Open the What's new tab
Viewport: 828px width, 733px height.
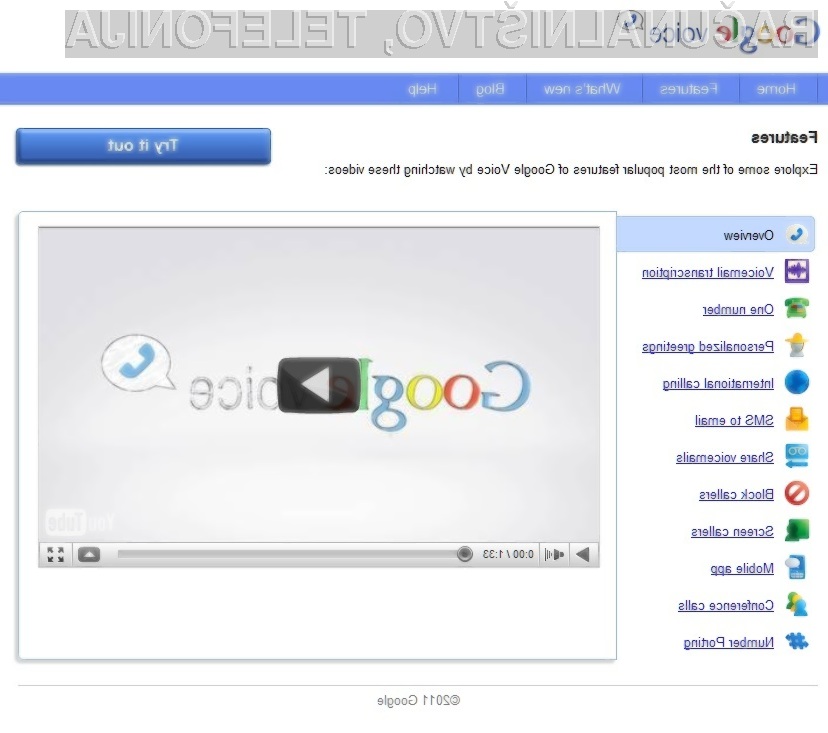(x=582, y=89)
